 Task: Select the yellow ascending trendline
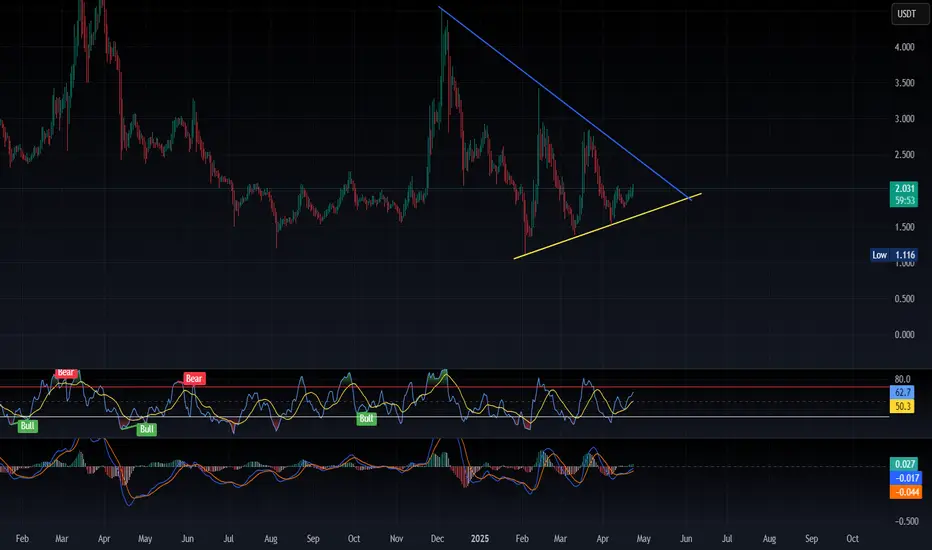coord(606,226)
